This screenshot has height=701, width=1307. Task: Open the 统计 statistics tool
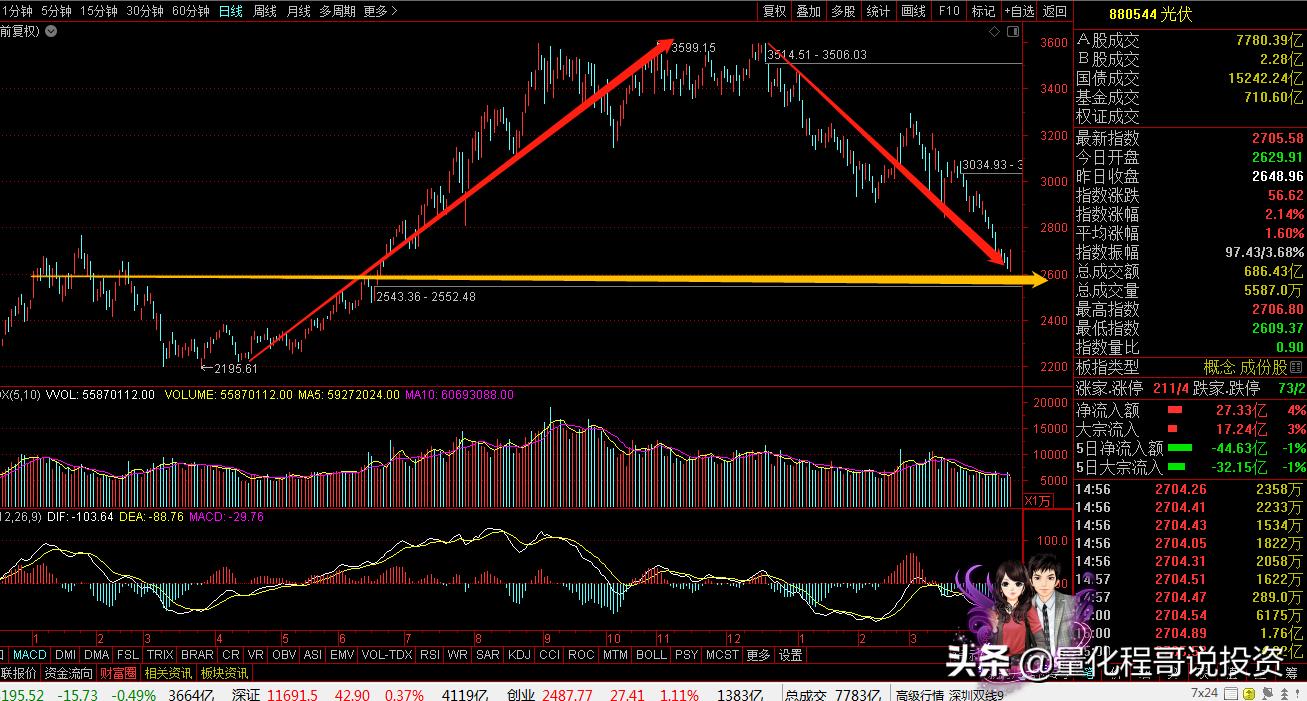pyautogui.click(x=878, y=11)
